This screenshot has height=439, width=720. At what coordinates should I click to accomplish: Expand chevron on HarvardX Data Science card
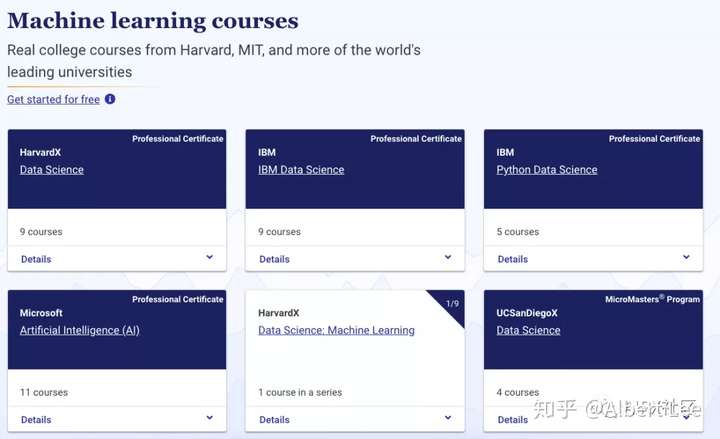click(209, 257)
